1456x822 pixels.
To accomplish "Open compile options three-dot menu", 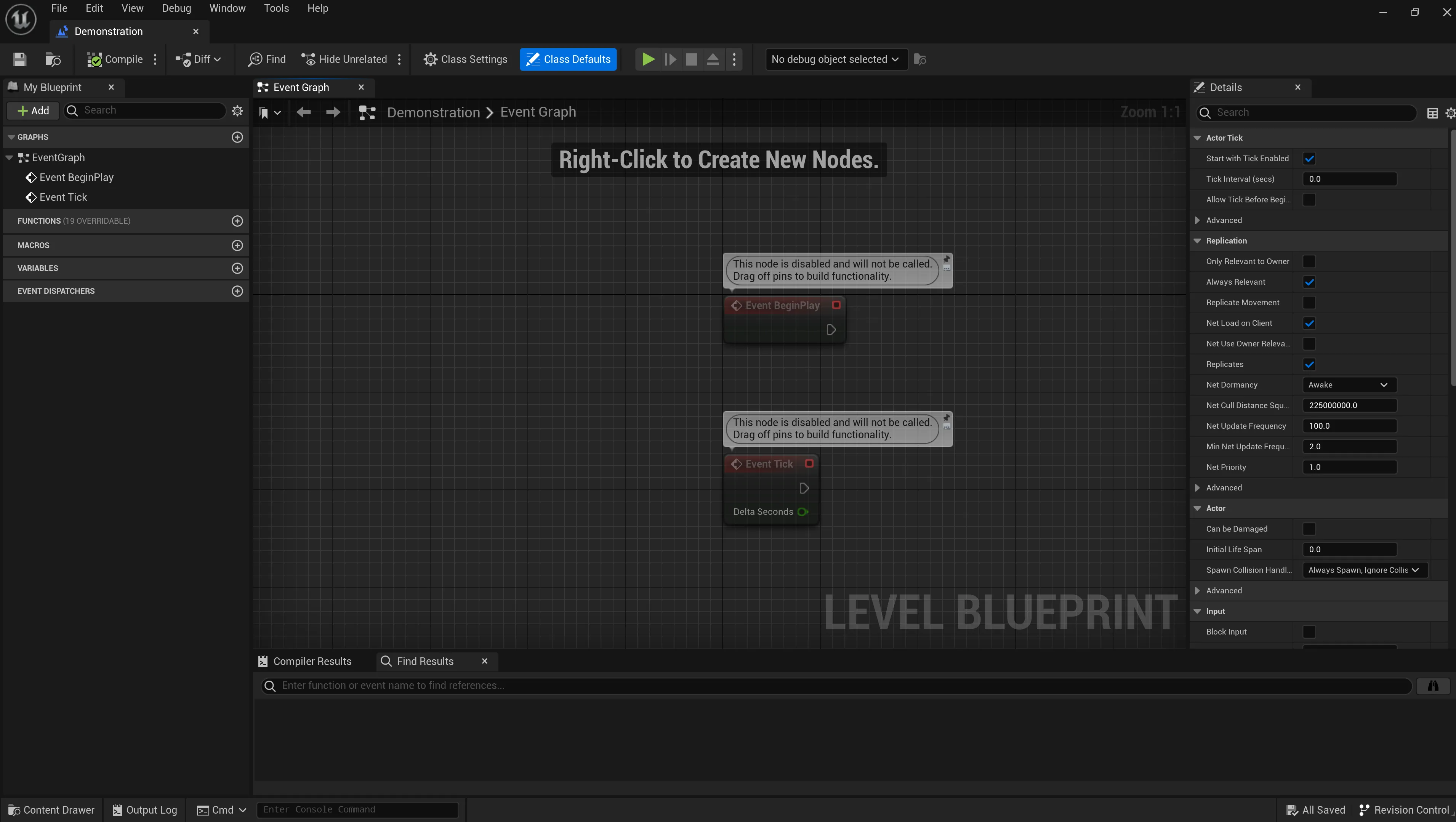I will pyautogui.click(x=155, y=59).
